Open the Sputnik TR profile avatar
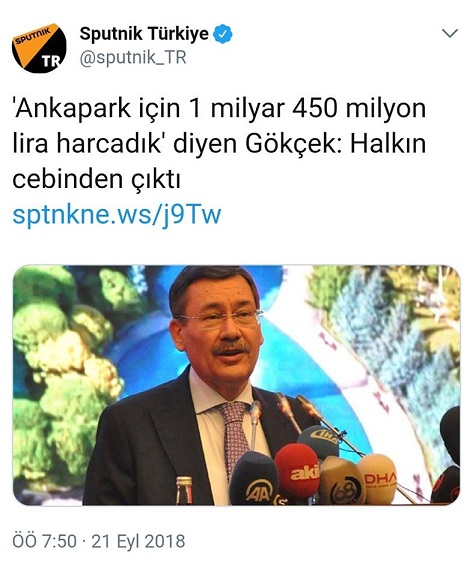 click(39, 48)
